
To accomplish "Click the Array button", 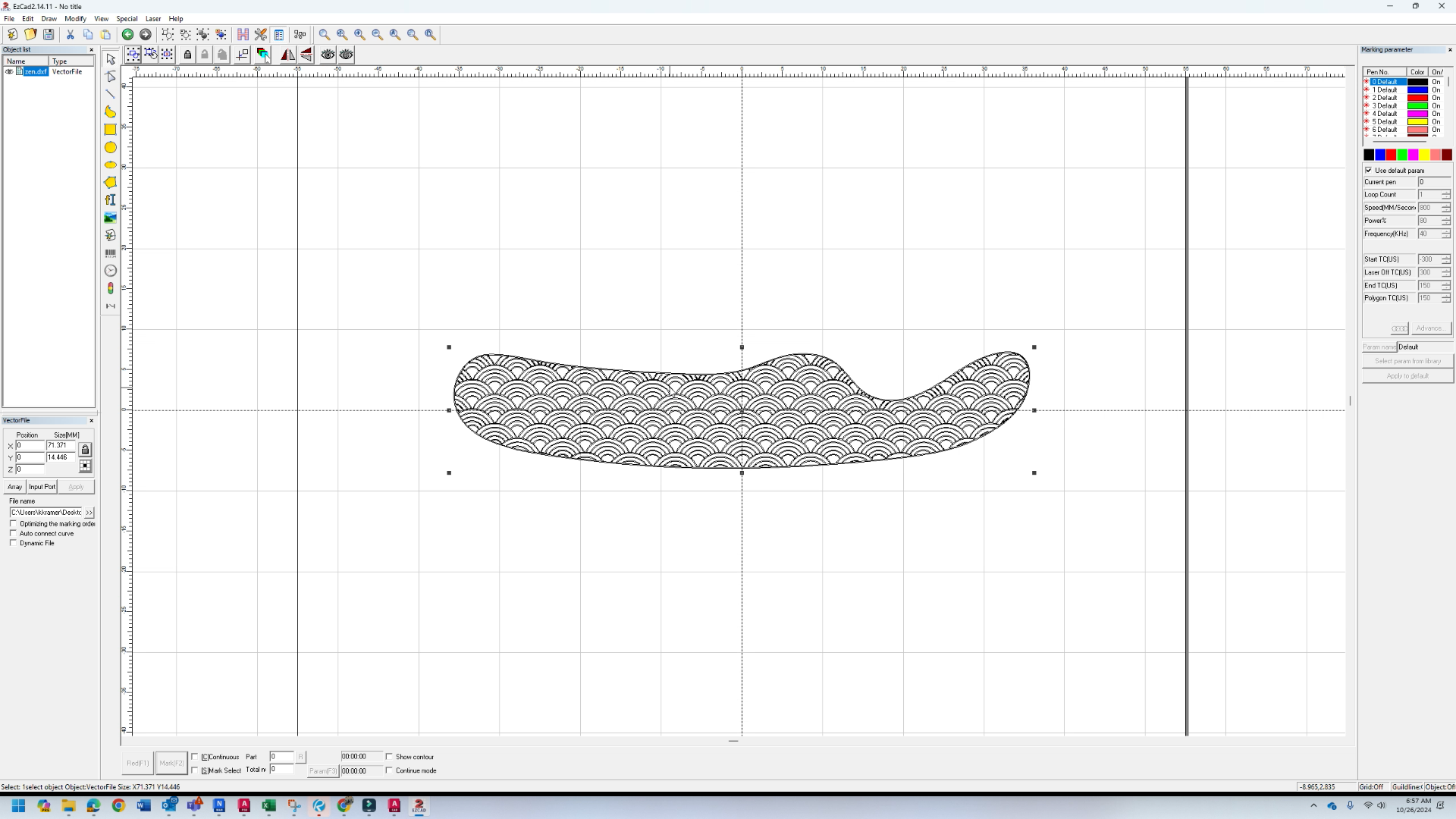I will click(x=14, y=487).
